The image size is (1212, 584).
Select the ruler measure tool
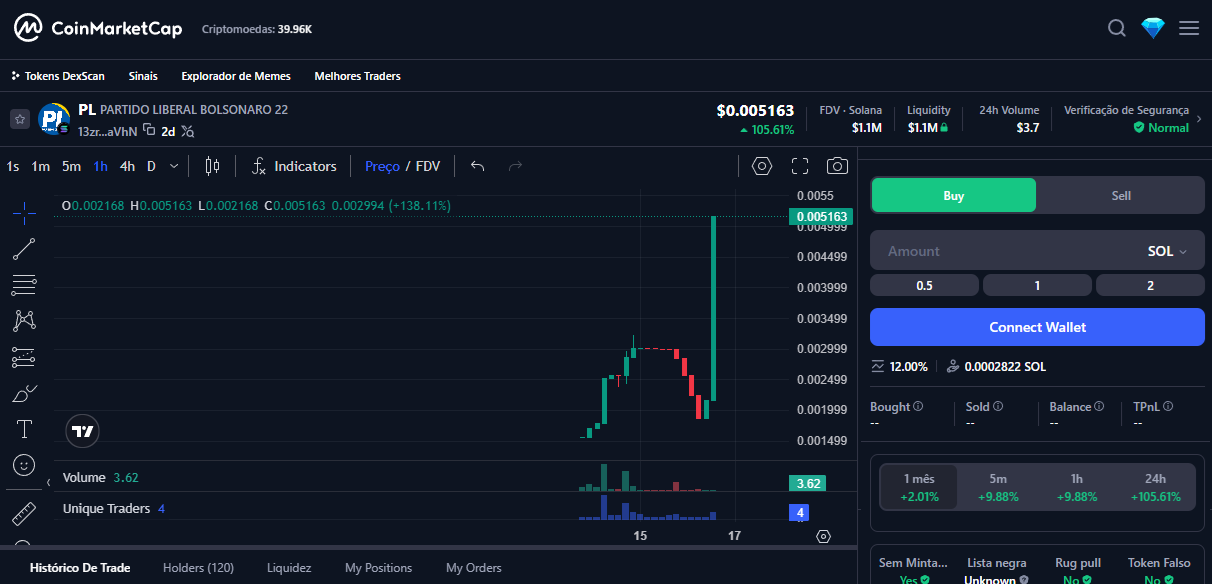tap(24, 514)
